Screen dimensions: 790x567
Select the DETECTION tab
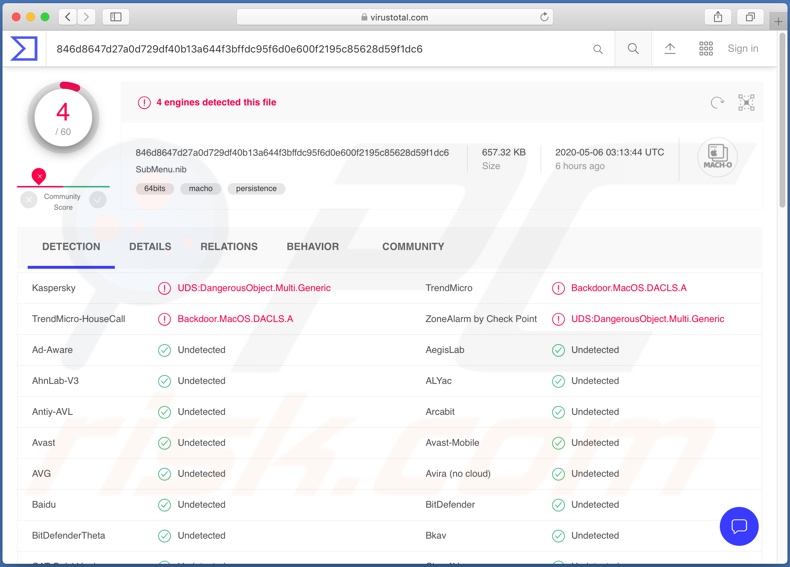click(x=71, y=246)
